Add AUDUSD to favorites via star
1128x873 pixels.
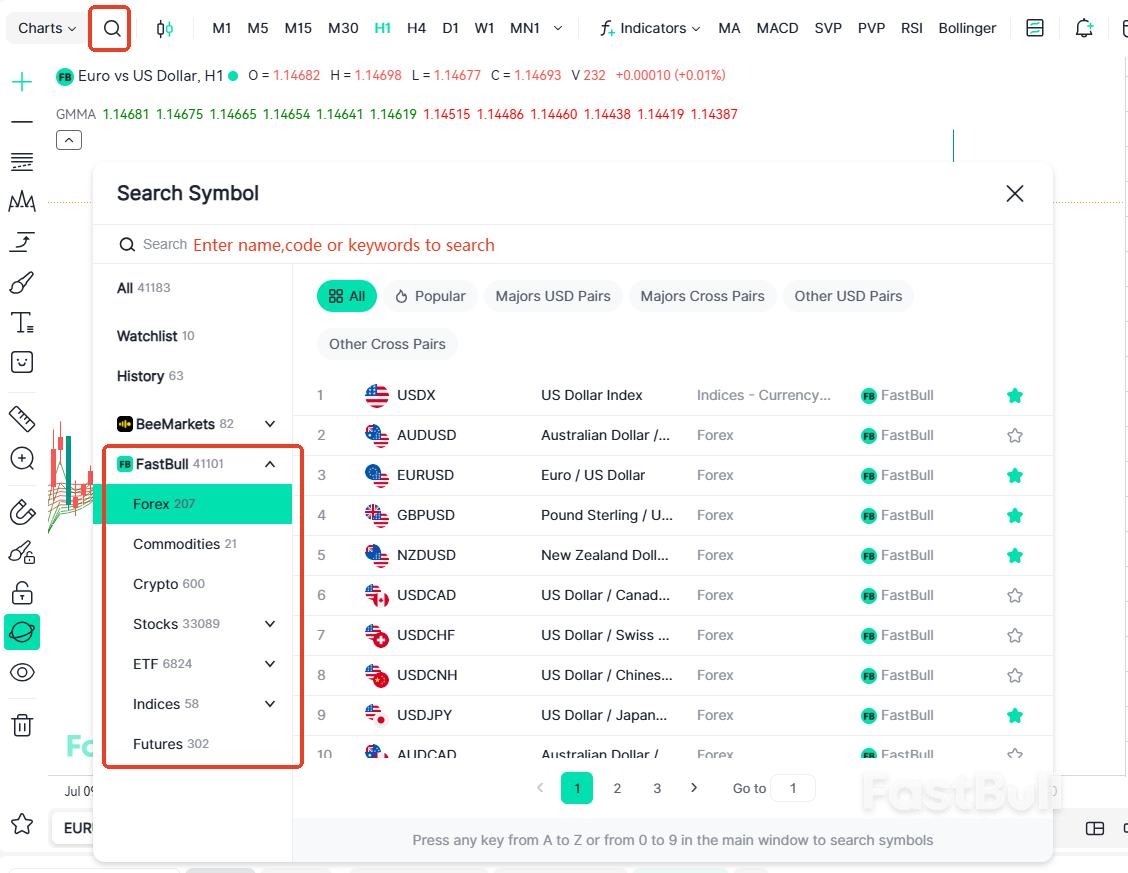(x=1014, y=435)
